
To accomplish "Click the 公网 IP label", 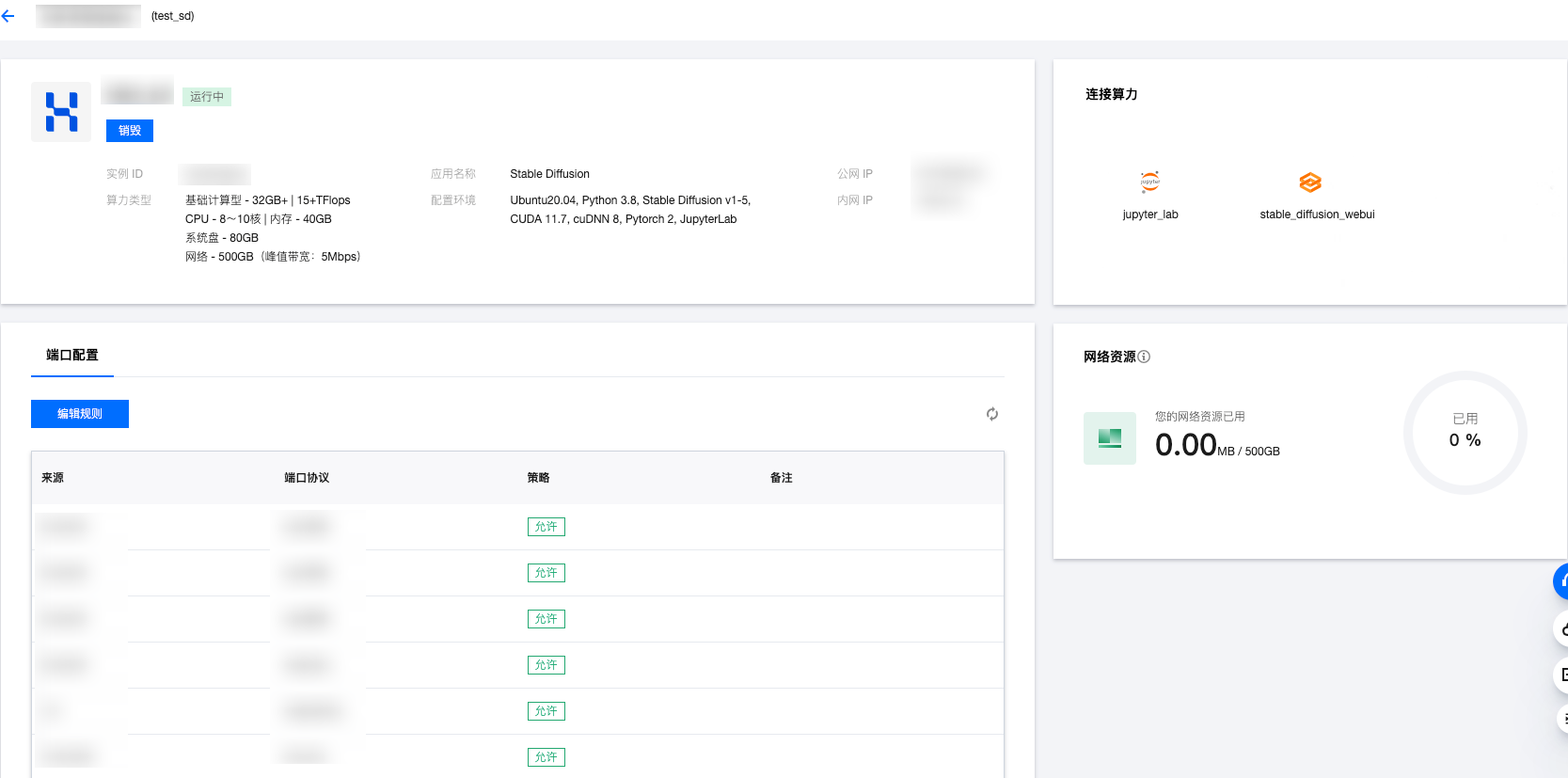I will 855,174.
